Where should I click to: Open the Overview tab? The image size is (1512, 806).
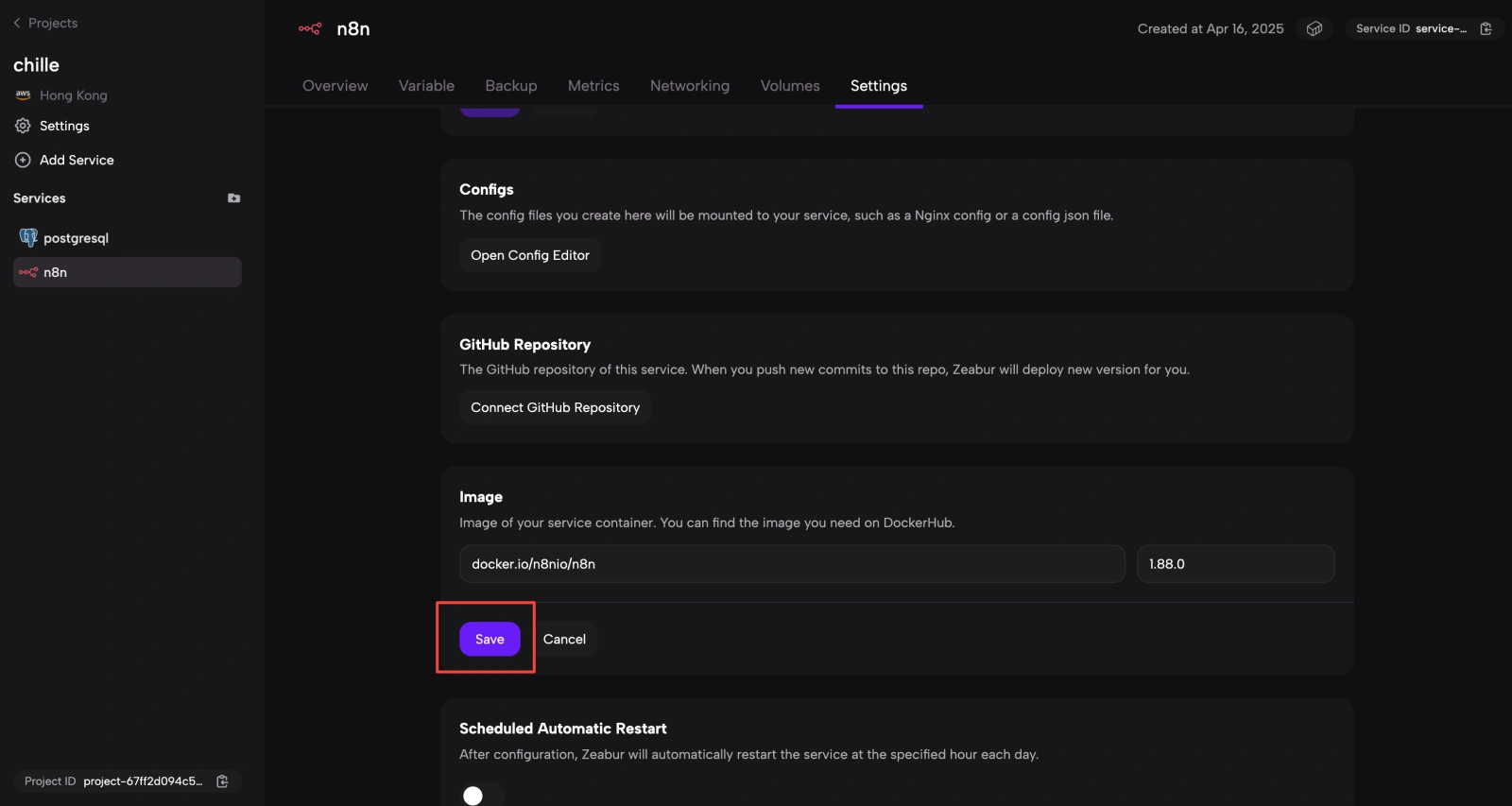click(x=335, y=85)
